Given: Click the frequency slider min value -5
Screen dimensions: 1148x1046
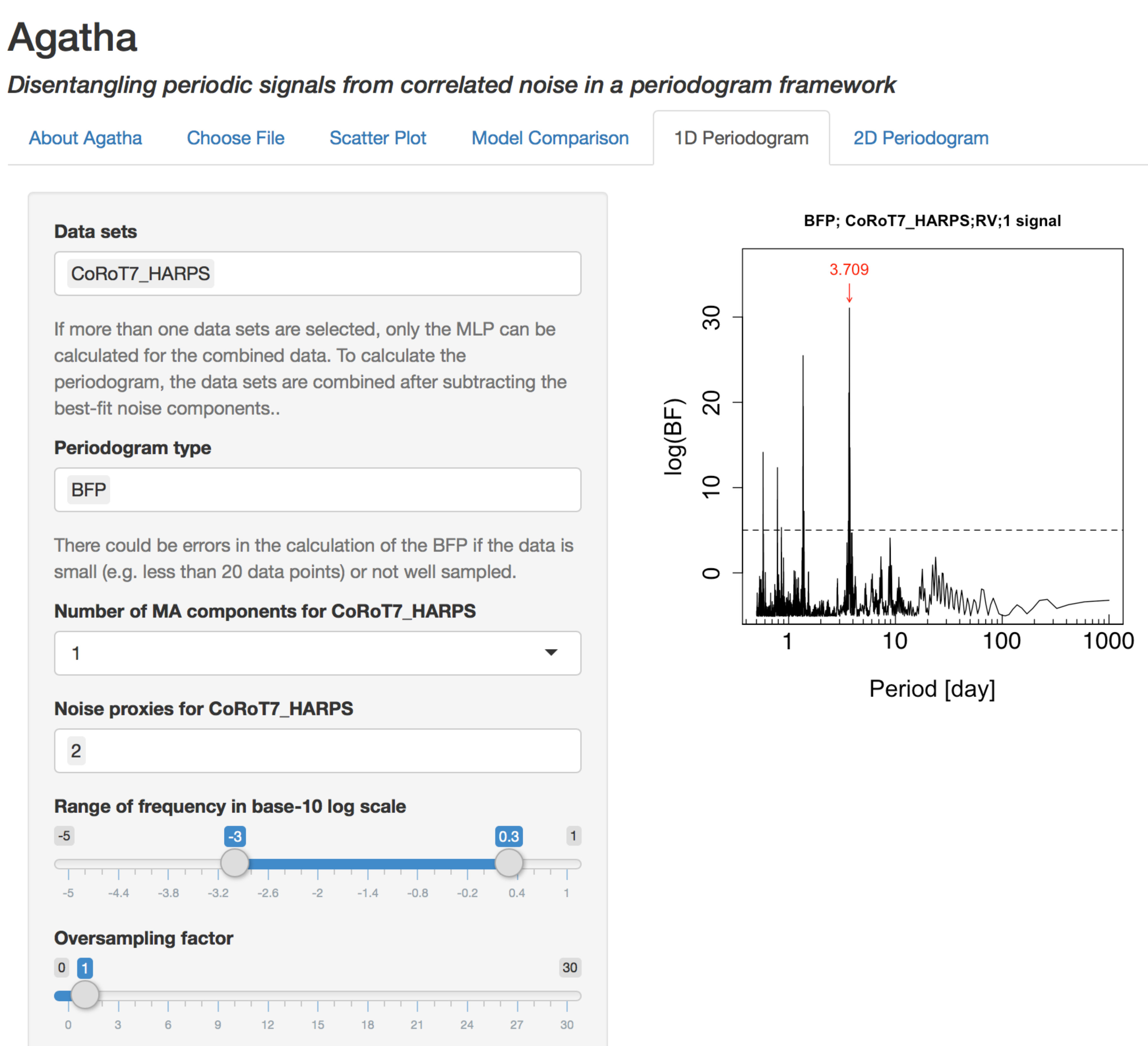Looking at the screenshot, I should pyautogui.click(x=64, y=835).
